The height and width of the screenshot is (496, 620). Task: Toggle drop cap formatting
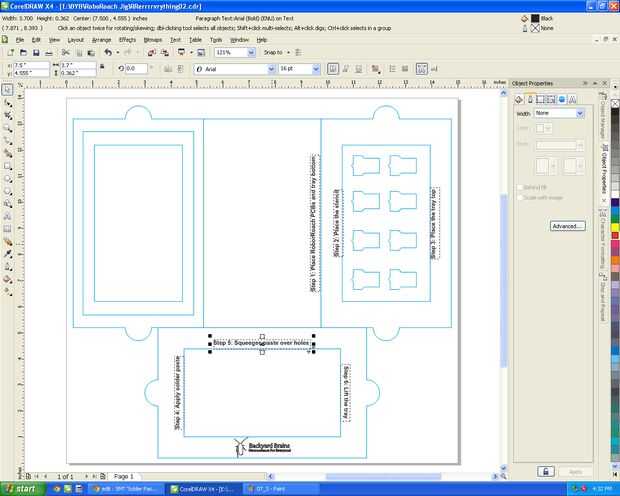[x=405, y=69]
